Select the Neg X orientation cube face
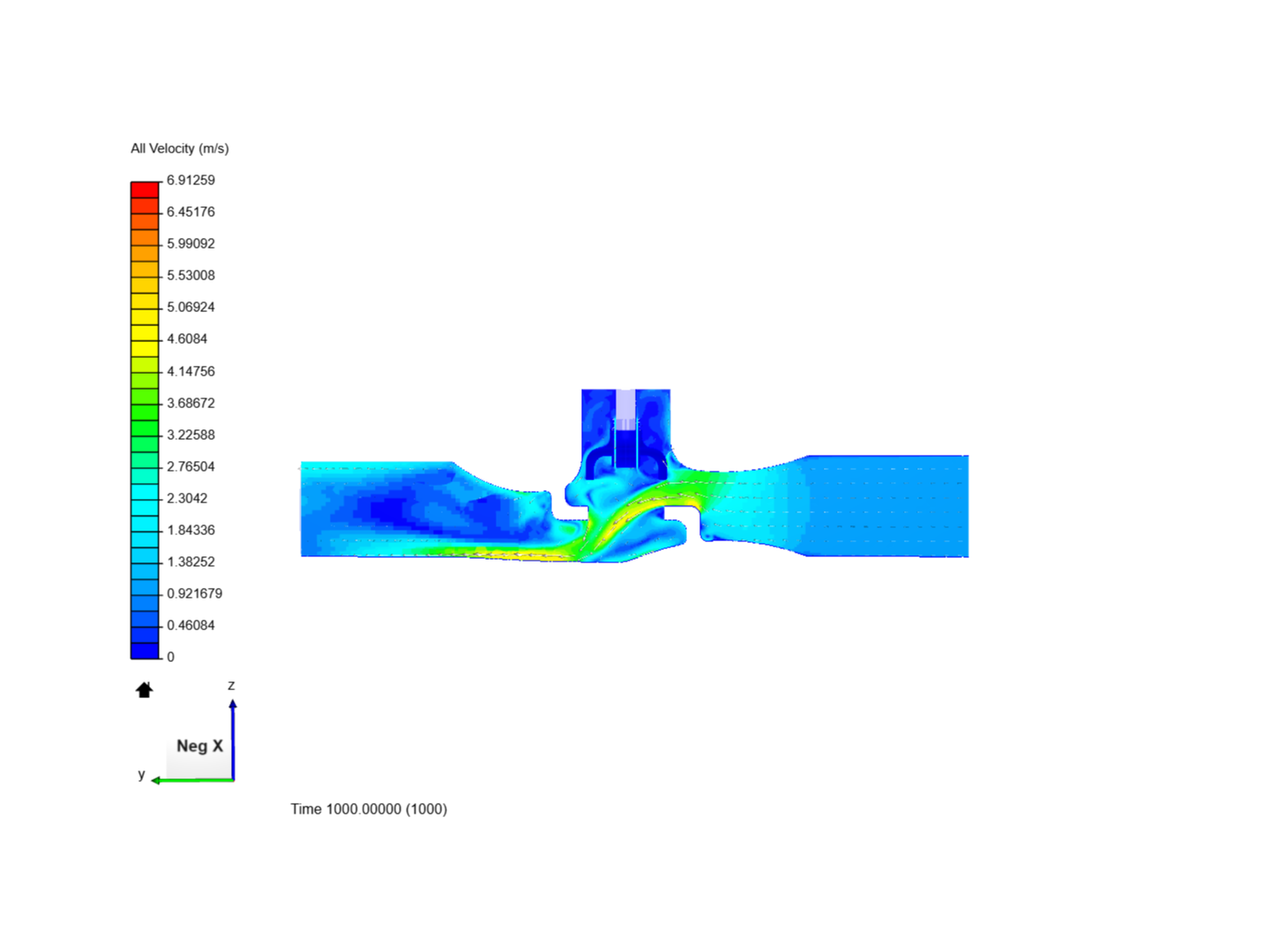This screenshot has width=1270, height=952. 199,746
